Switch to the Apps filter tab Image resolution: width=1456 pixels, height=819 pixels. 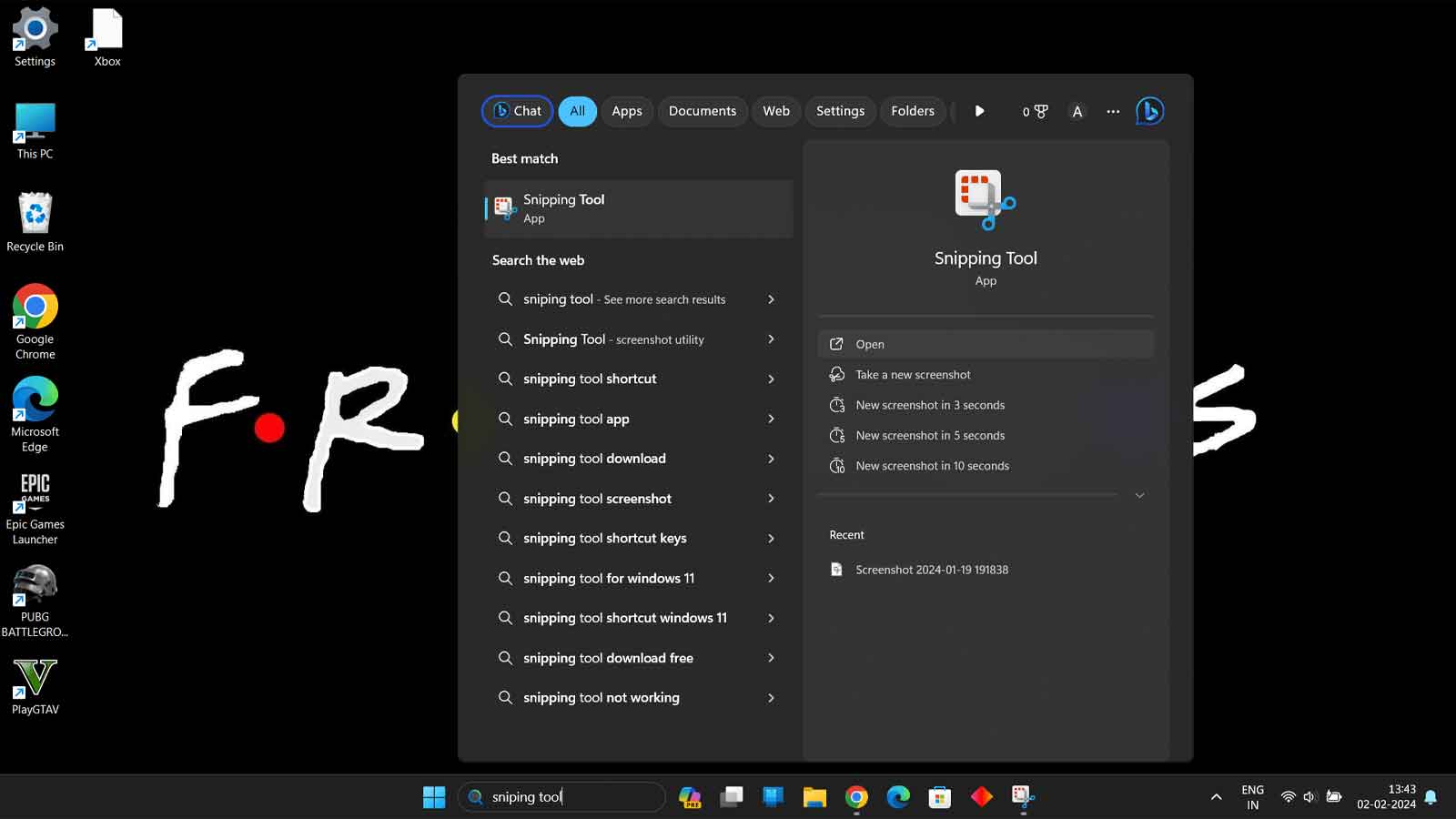[x=627, y=111]
